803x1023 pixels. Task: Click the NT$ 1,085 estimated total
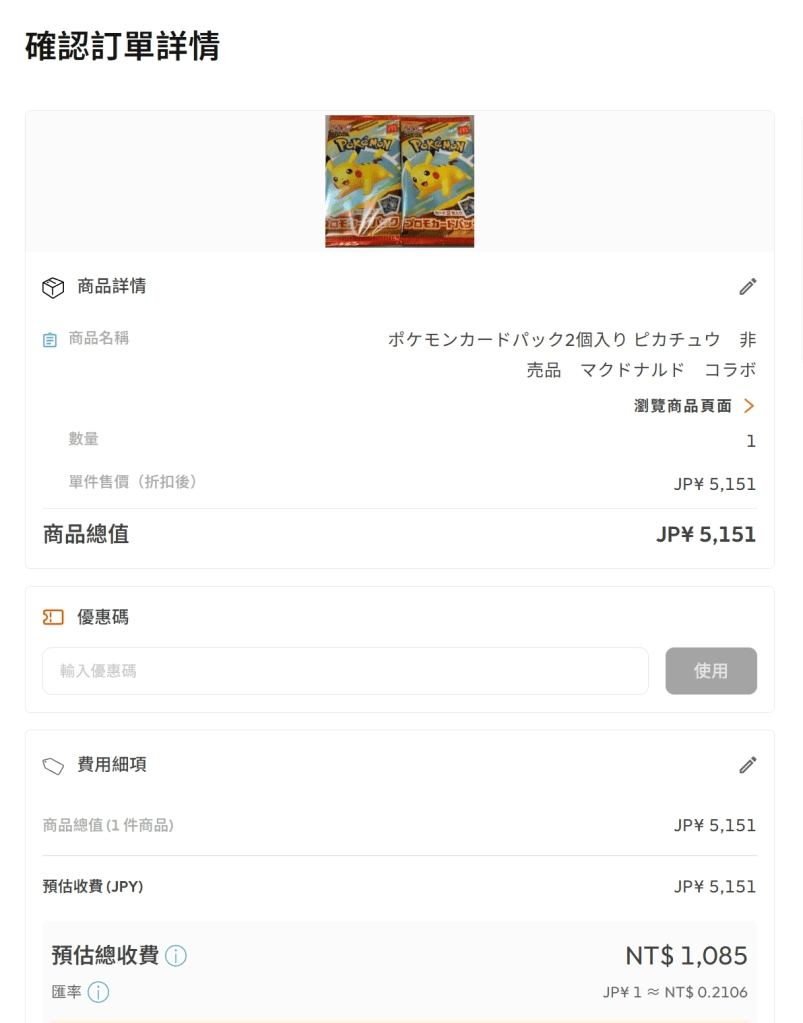click(686, 956)
